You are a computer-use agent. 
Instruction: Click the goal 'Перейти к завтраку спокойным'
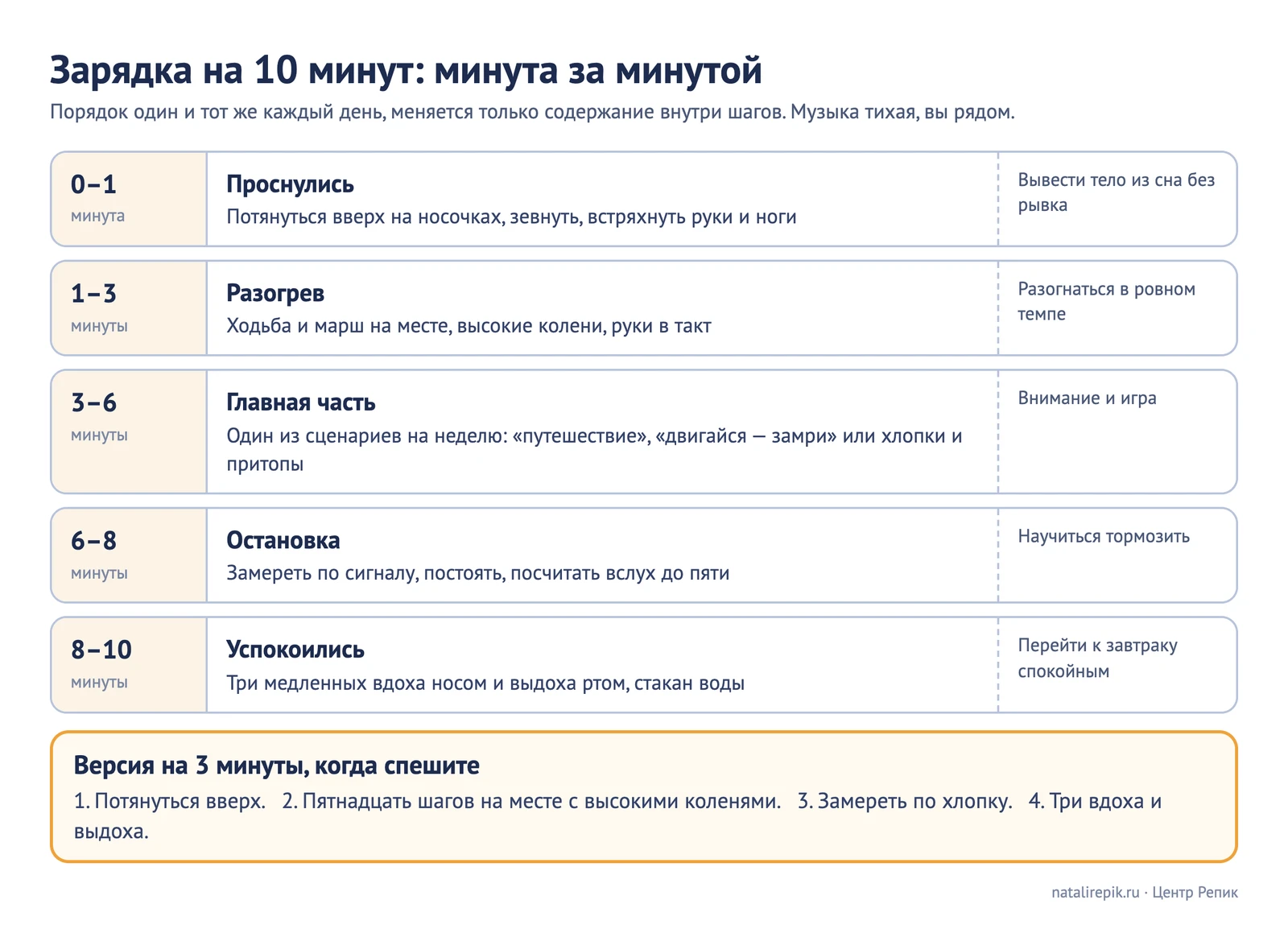click(x=1097, y=658)
